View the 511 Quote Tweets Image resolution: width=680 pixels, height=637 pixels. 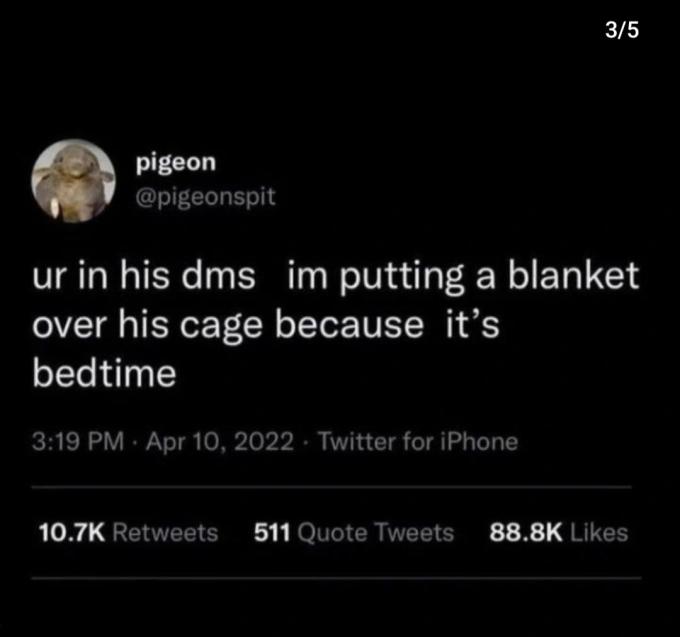click(354, 532)
